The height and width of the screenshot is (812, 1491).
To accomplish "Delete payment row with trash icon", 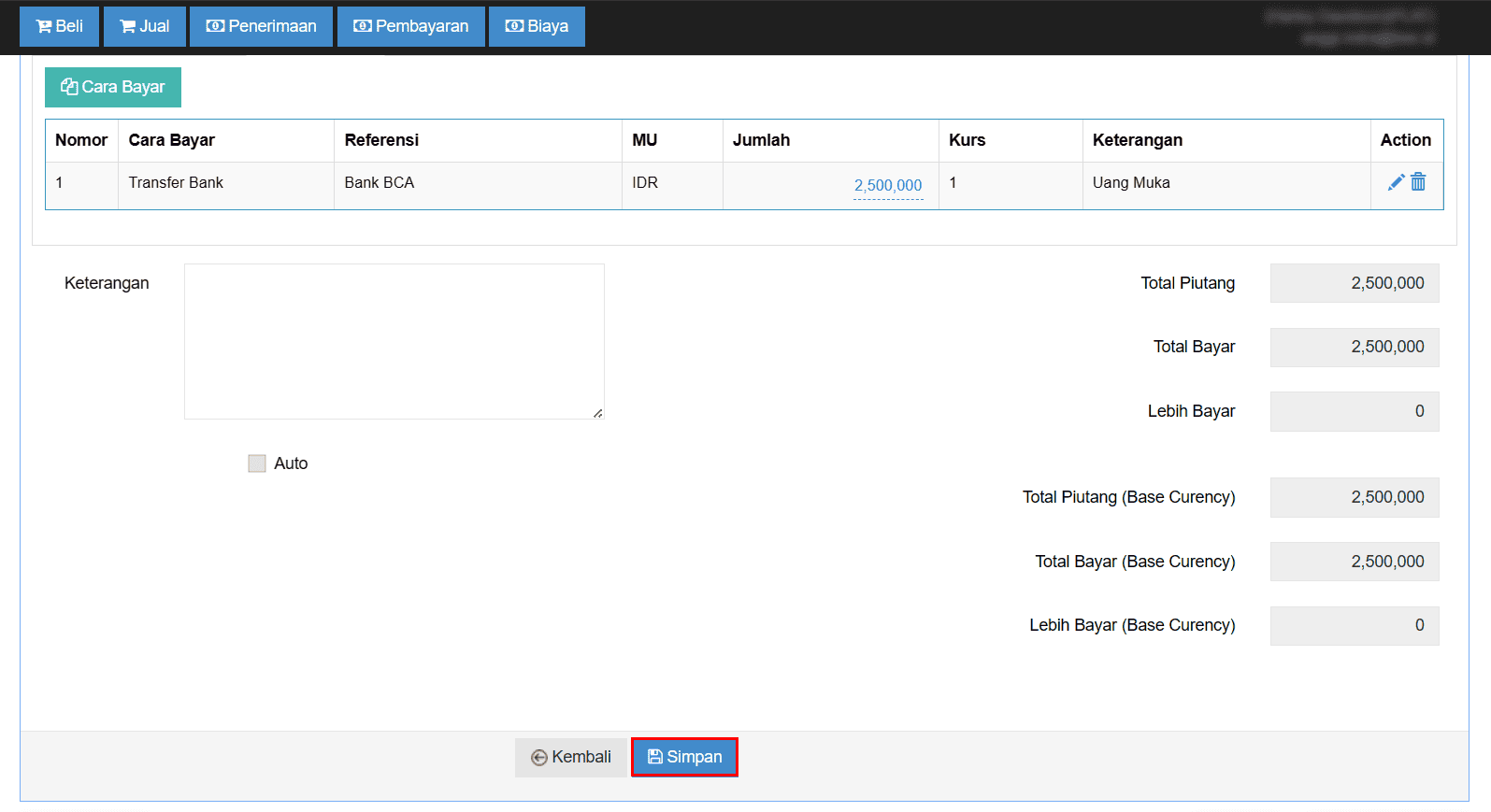I will 1418,182.
